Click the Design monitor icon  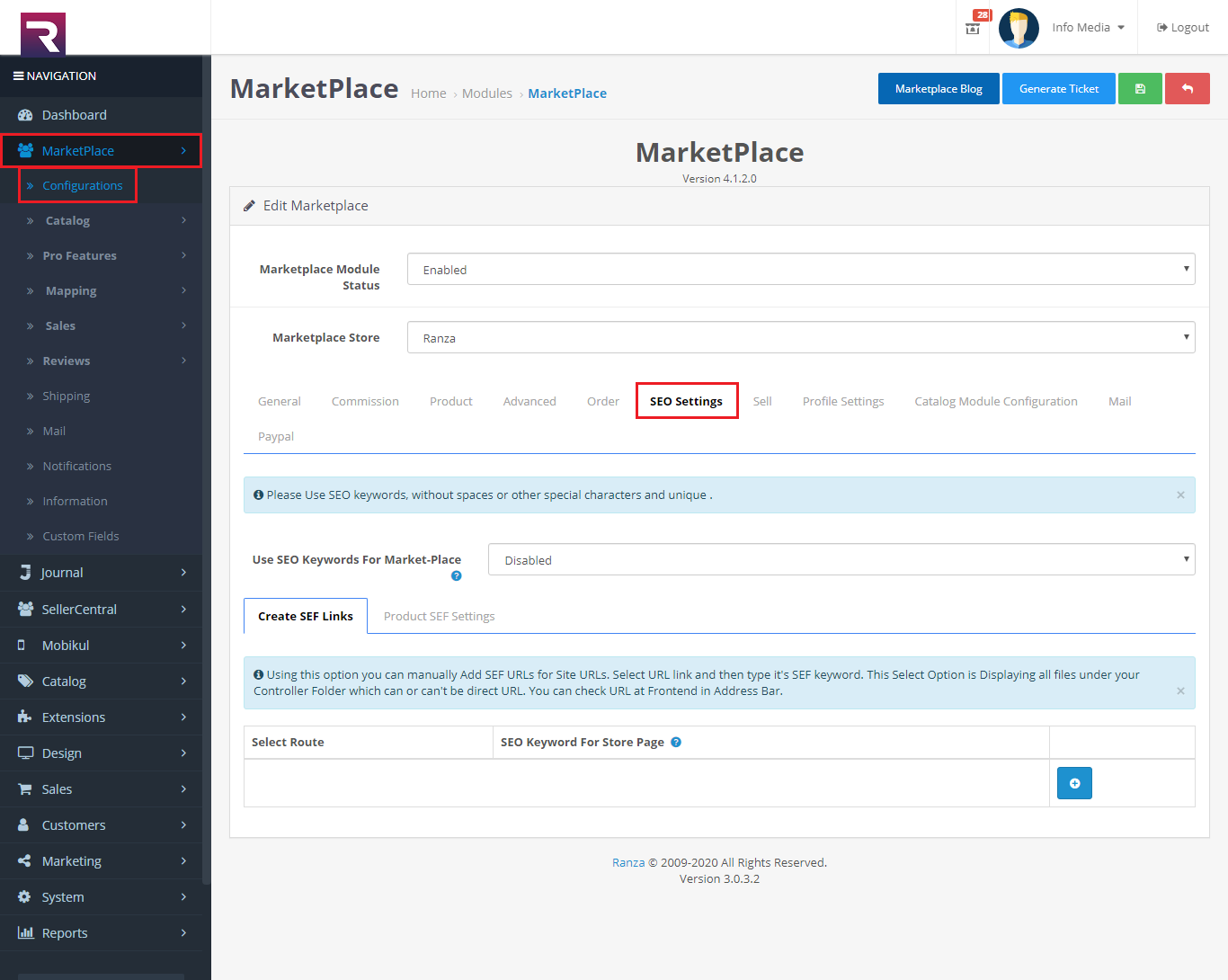[25, 753]
